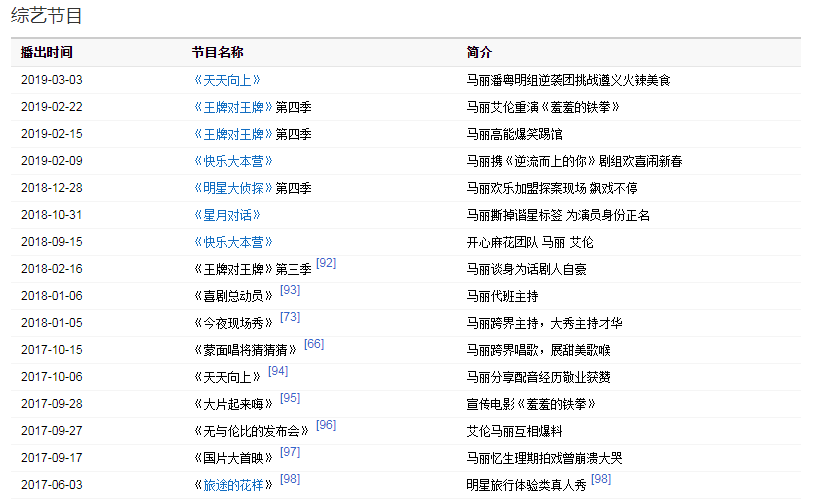The width and height of the screenshot is (815, 501).
Task: Open 《旅途的花样》 link
Action: [233, 485]
